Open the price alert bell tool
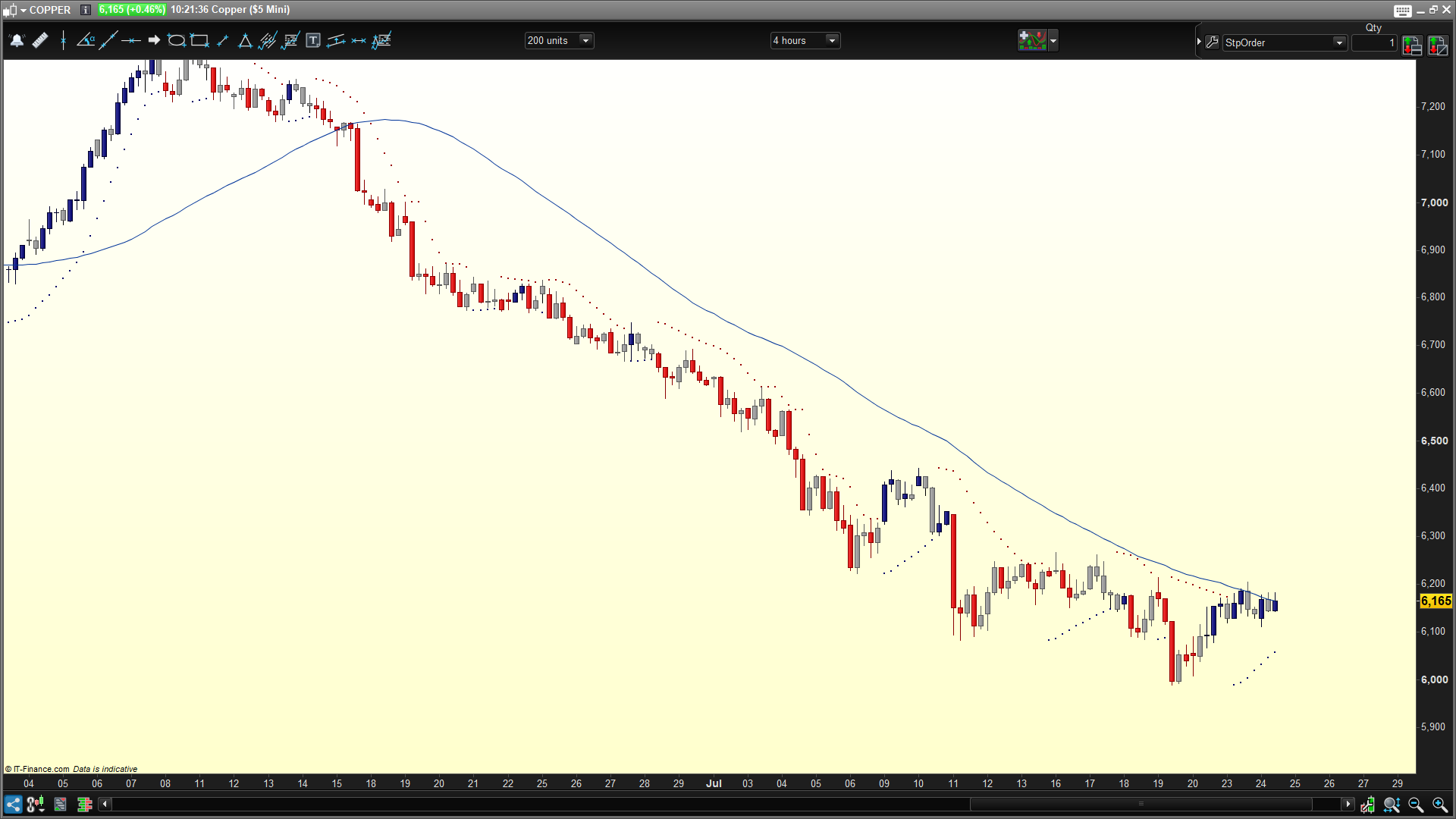1456x819 pixels. click(17, 41)
